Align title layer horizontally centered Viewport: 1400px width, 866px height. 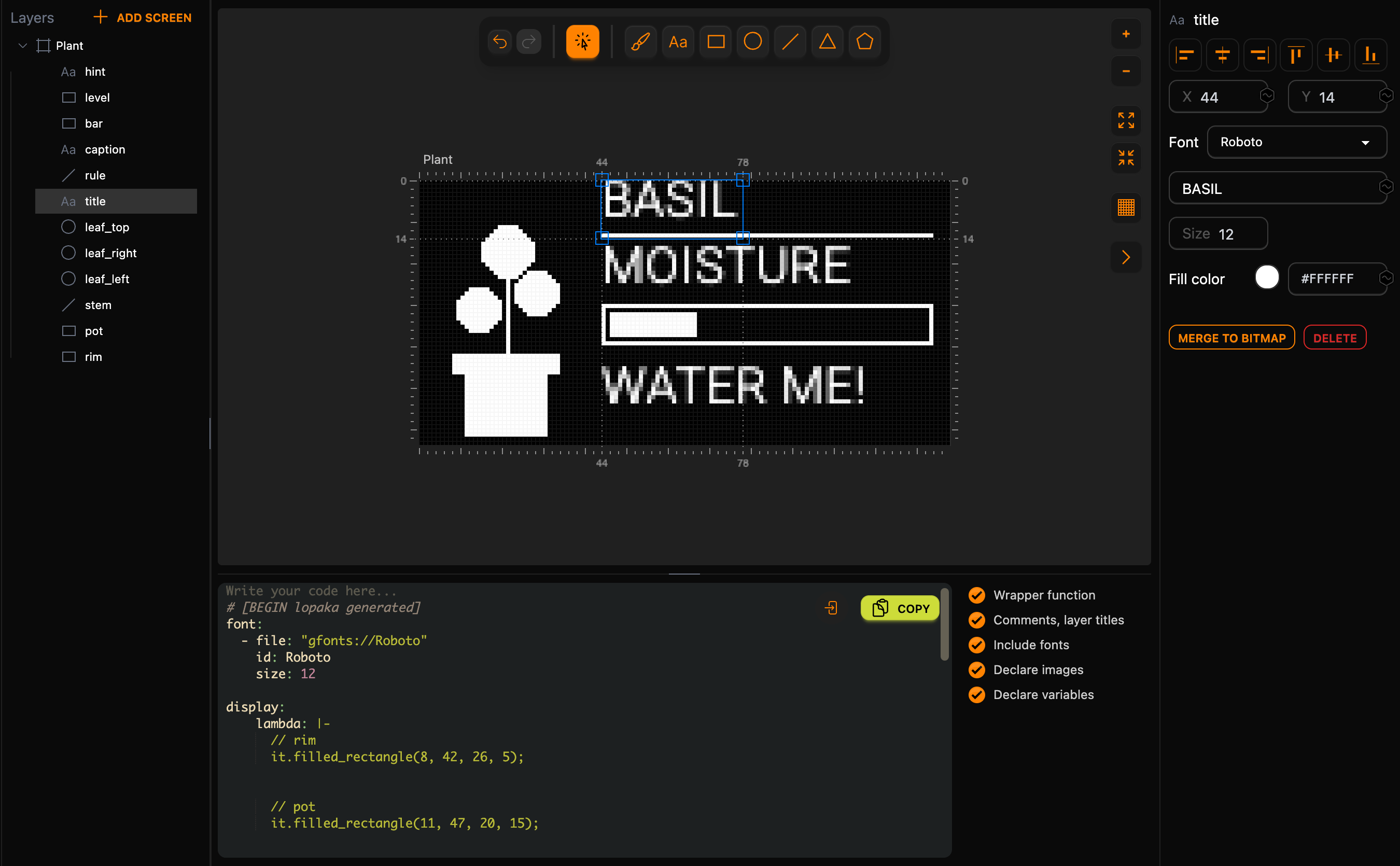coord(1222,55)
